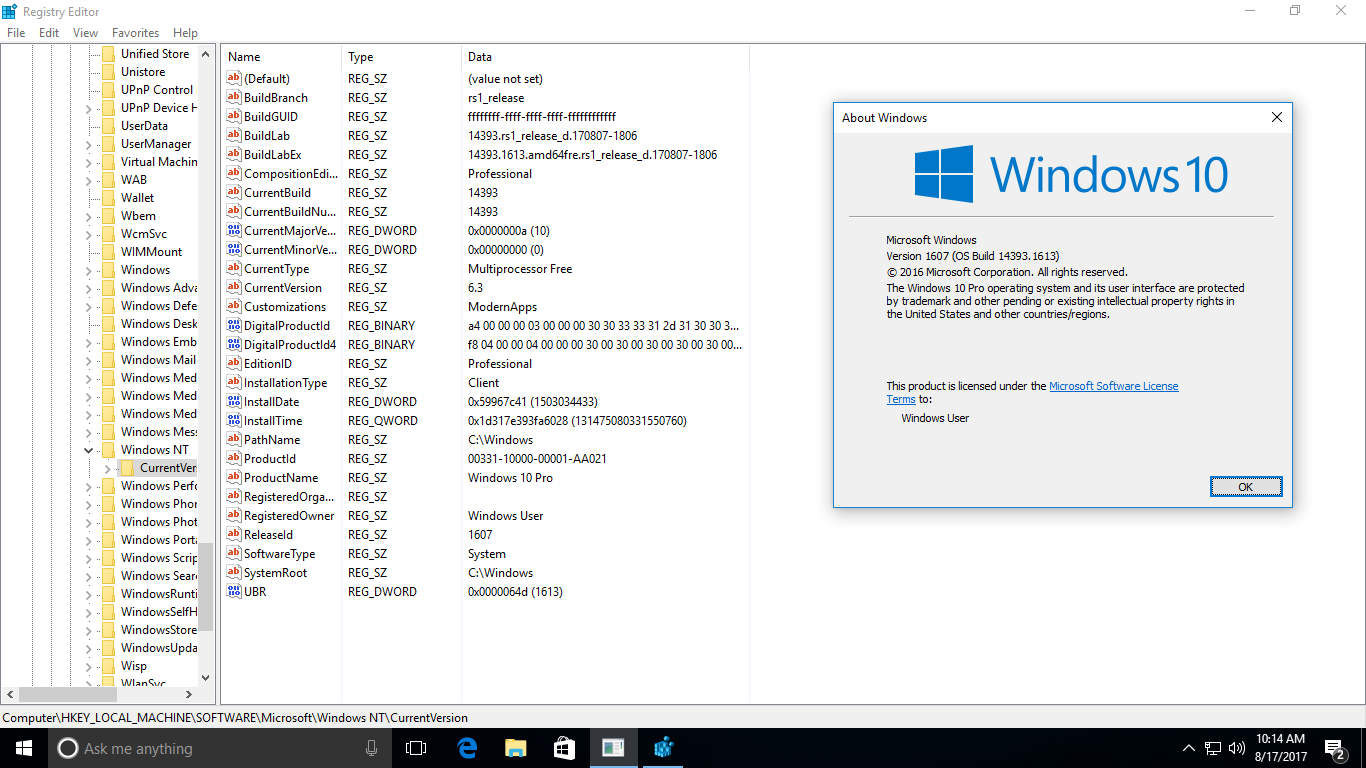Open the Help menu
Screen dimensions: 1366x768
point(185,33)
